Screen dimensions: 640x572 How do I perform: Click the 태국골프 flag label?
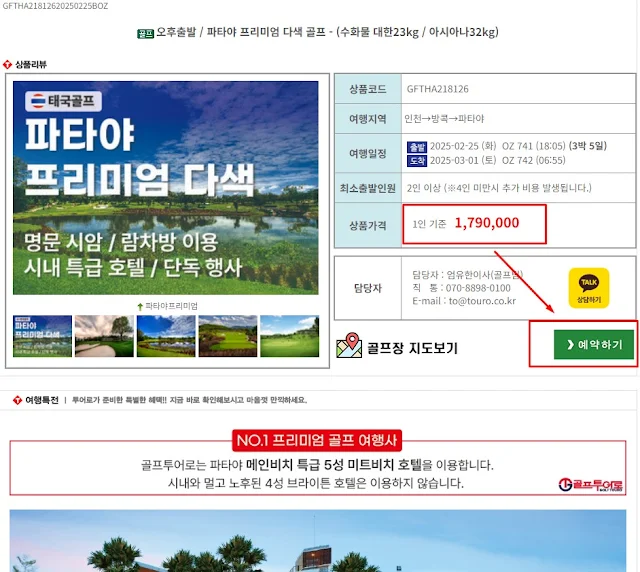click(63, 101)
